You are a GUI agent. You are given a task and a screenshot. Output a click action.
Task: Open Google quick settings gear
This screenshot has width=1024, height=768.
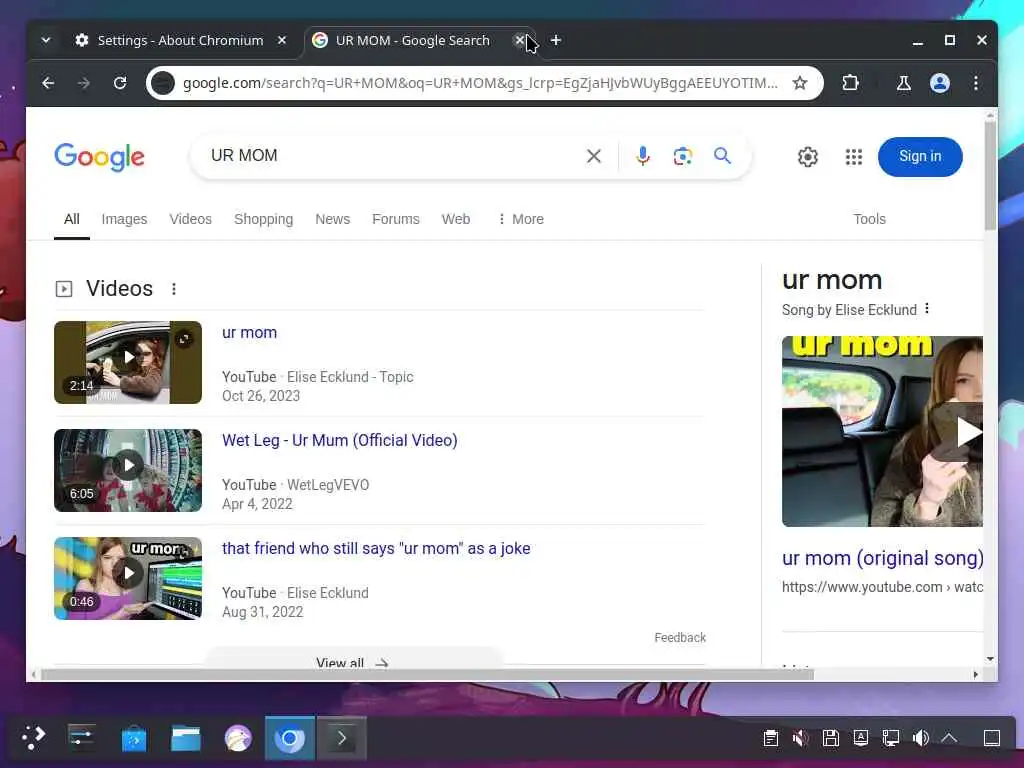click(x=808, y=157)
